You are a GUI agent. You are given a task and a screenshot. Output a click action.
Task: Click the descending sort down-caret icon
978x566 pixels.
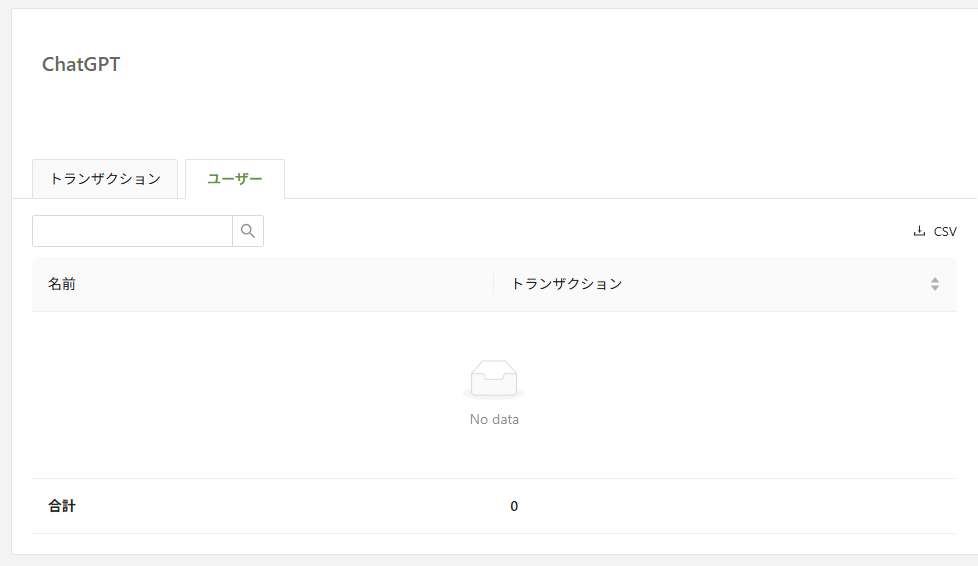coord(935,288)
